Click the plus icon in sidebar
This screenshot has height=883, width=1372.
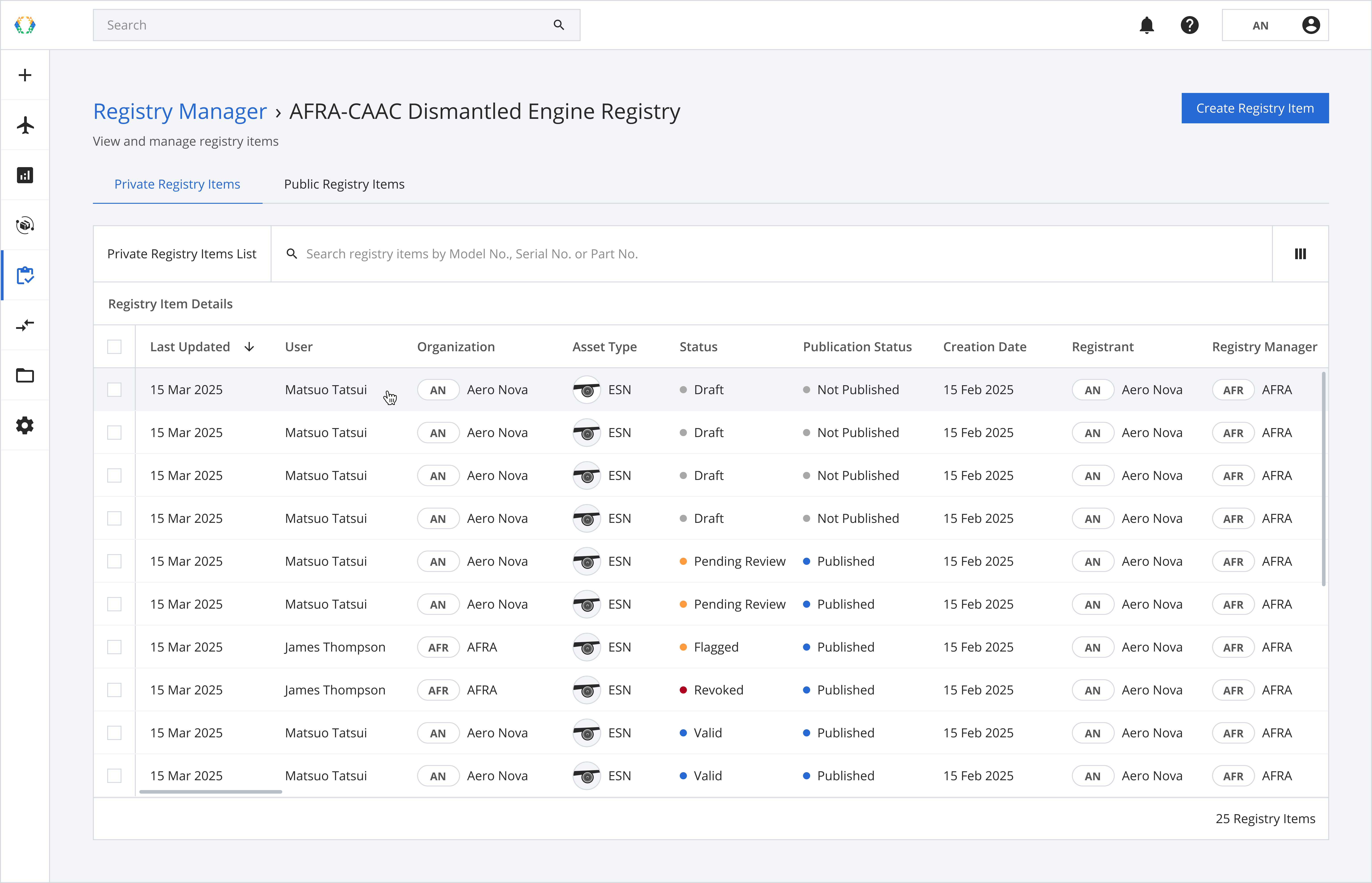tap(25, 75)
